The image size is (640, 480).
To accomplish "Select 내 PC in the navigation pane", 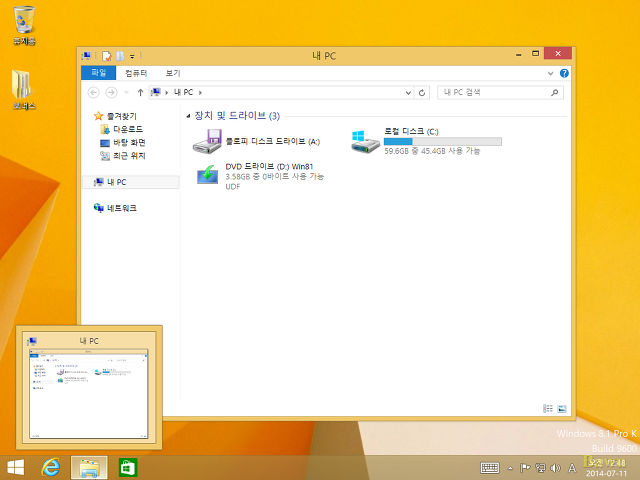I will [x=131, y=182].
